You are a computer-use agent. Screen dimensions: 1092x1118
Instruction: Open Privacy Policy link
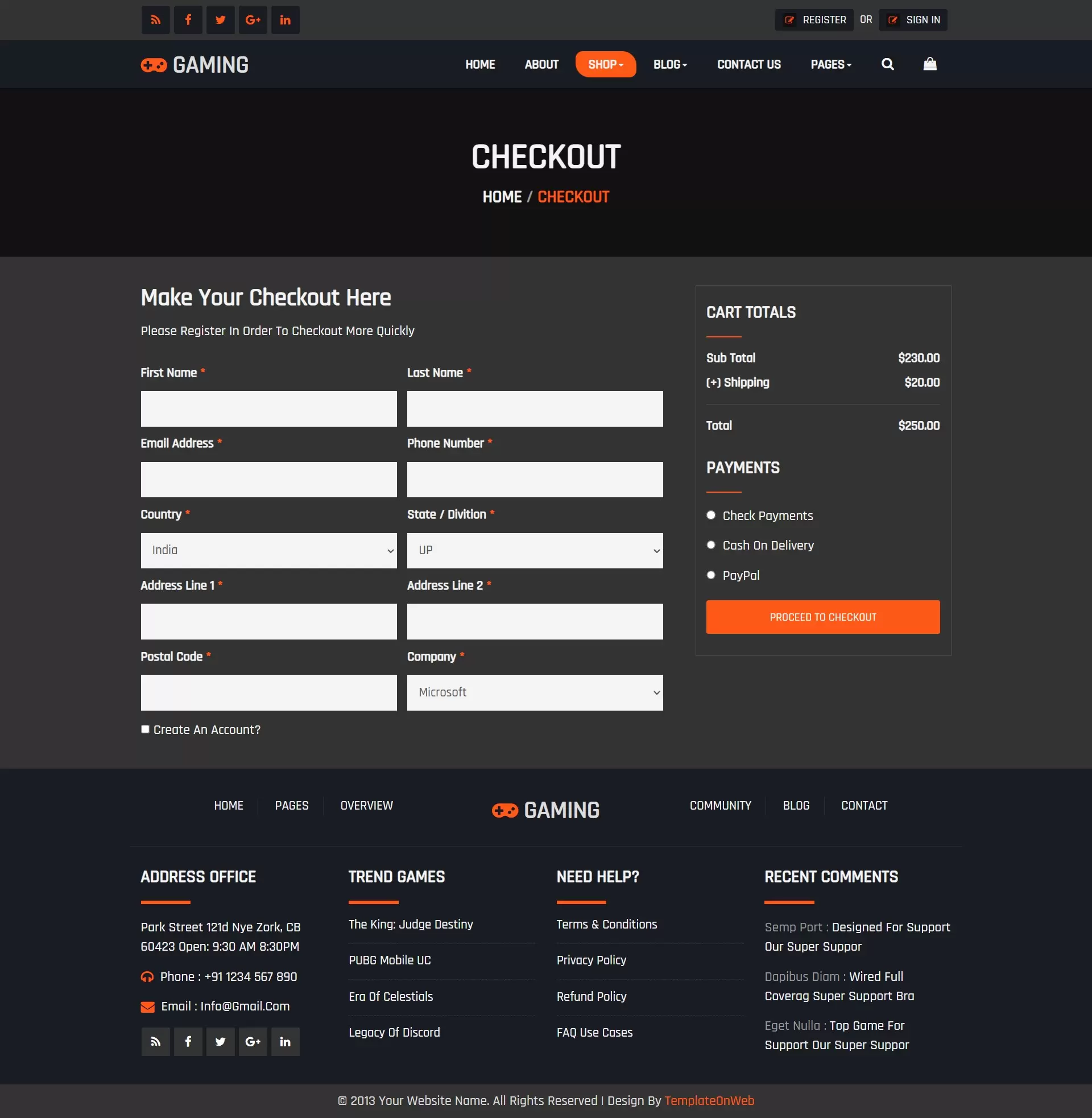(591, 960)
